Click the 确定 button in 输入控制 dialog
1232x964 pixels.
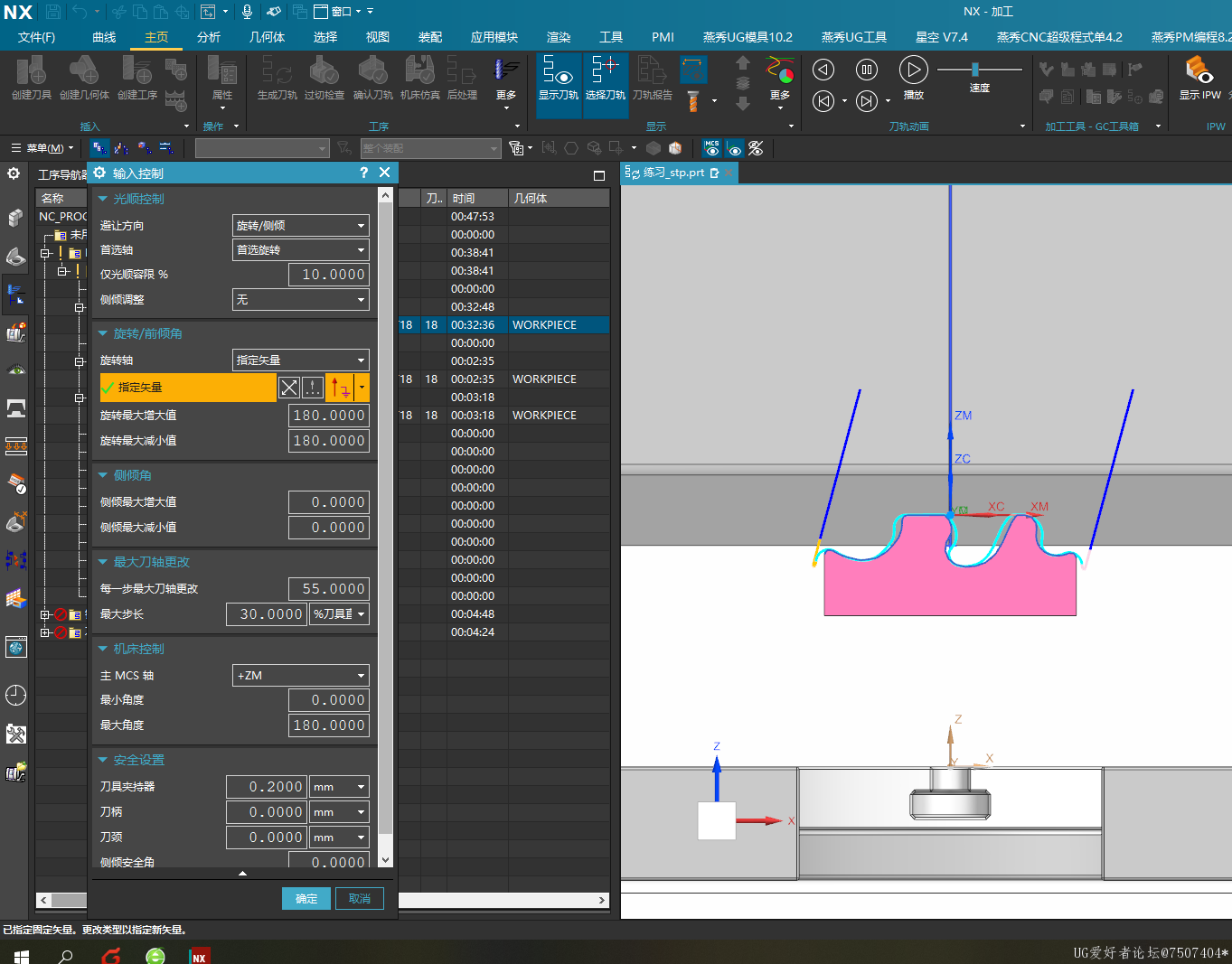click(306, 898)
